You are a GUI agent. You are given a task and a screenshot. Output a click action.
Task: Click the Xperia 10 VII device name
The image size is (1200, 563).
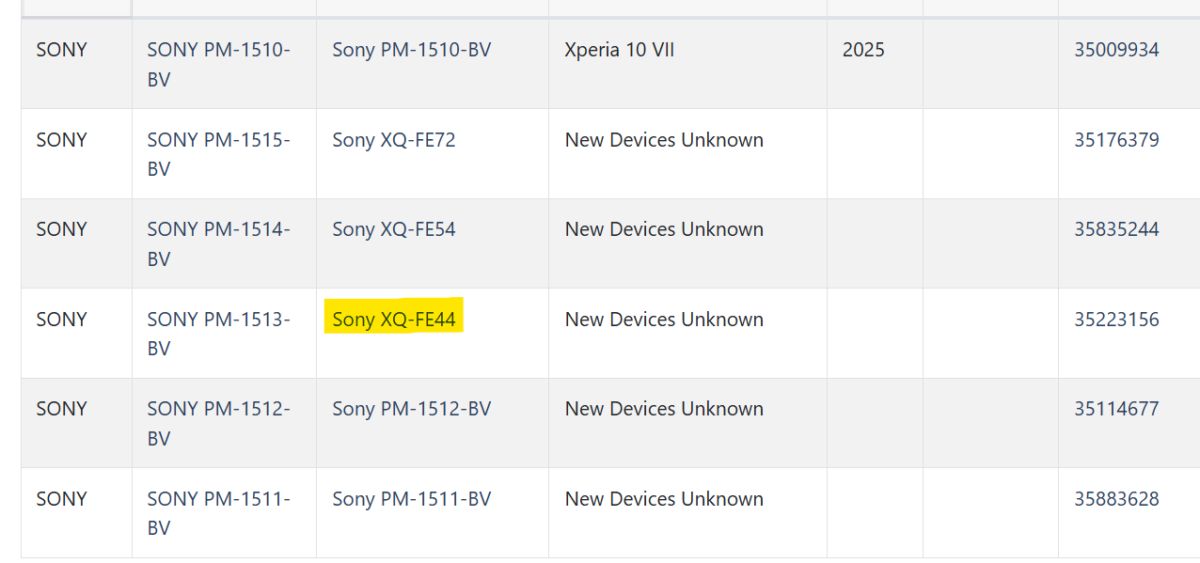(619, 50)
